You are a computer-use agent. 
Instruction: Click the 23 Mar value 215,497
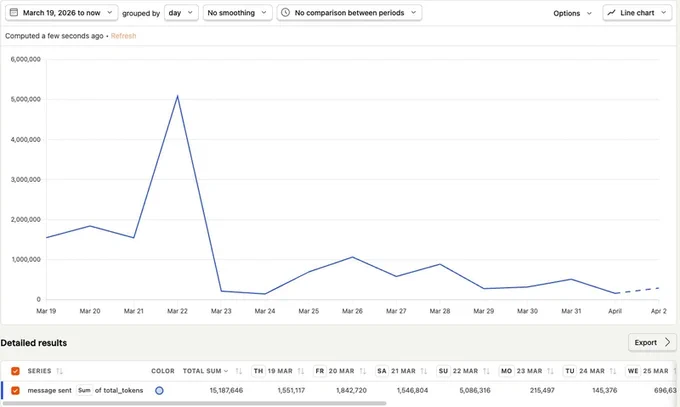pyautogui.click(x=542, y=391)
